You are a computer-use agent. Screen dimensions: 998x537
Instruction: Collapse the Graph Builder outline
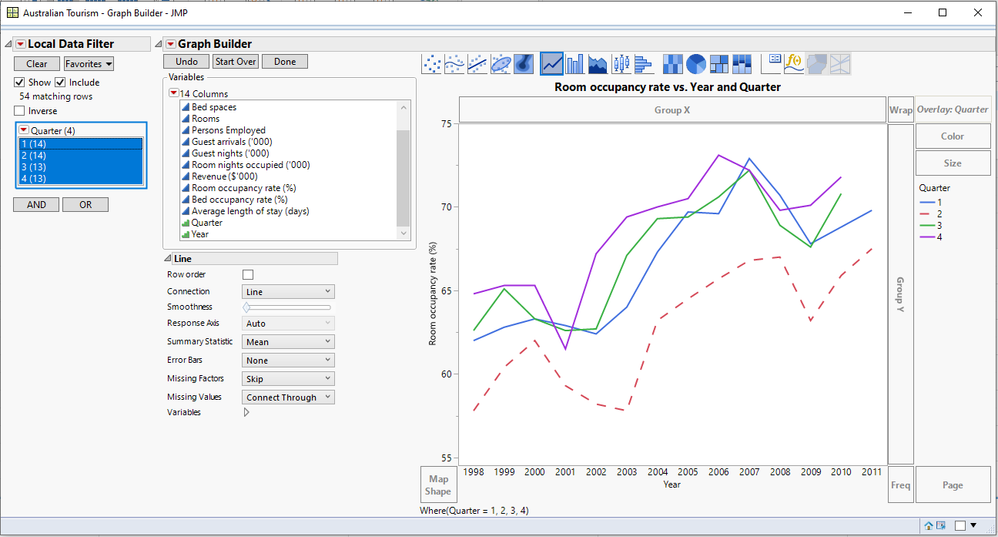coord(158,44)
